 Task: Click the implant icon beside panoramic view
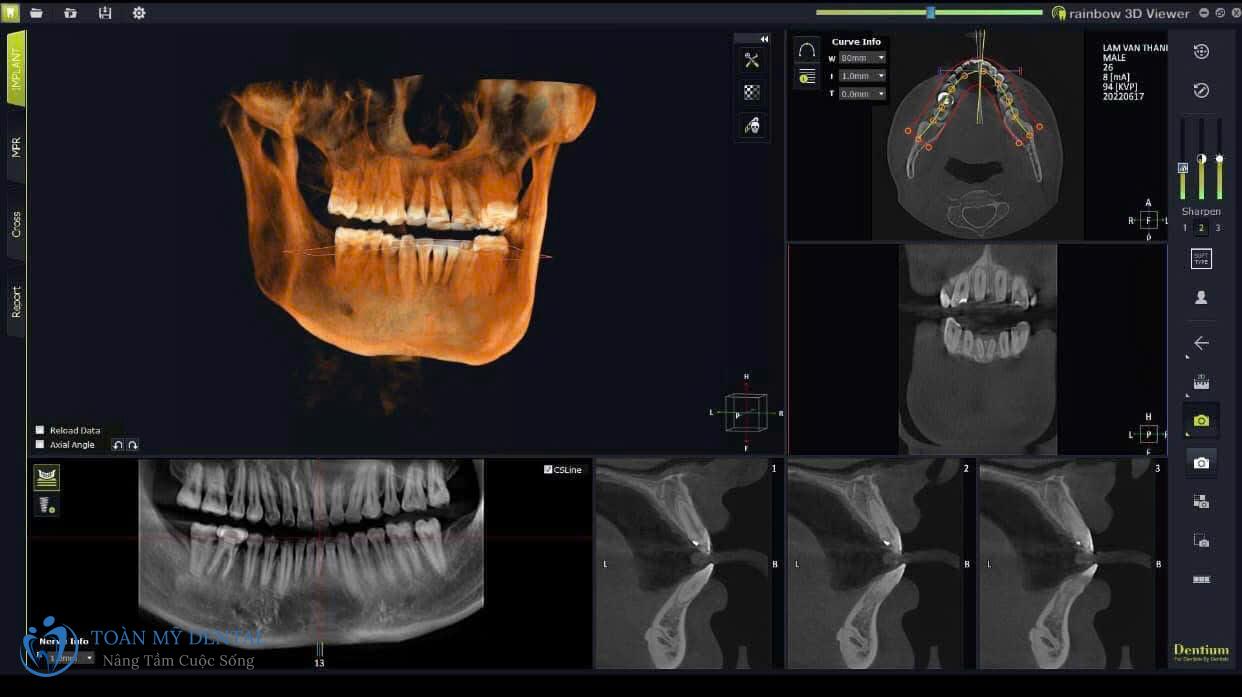click(x=46, y=477)
